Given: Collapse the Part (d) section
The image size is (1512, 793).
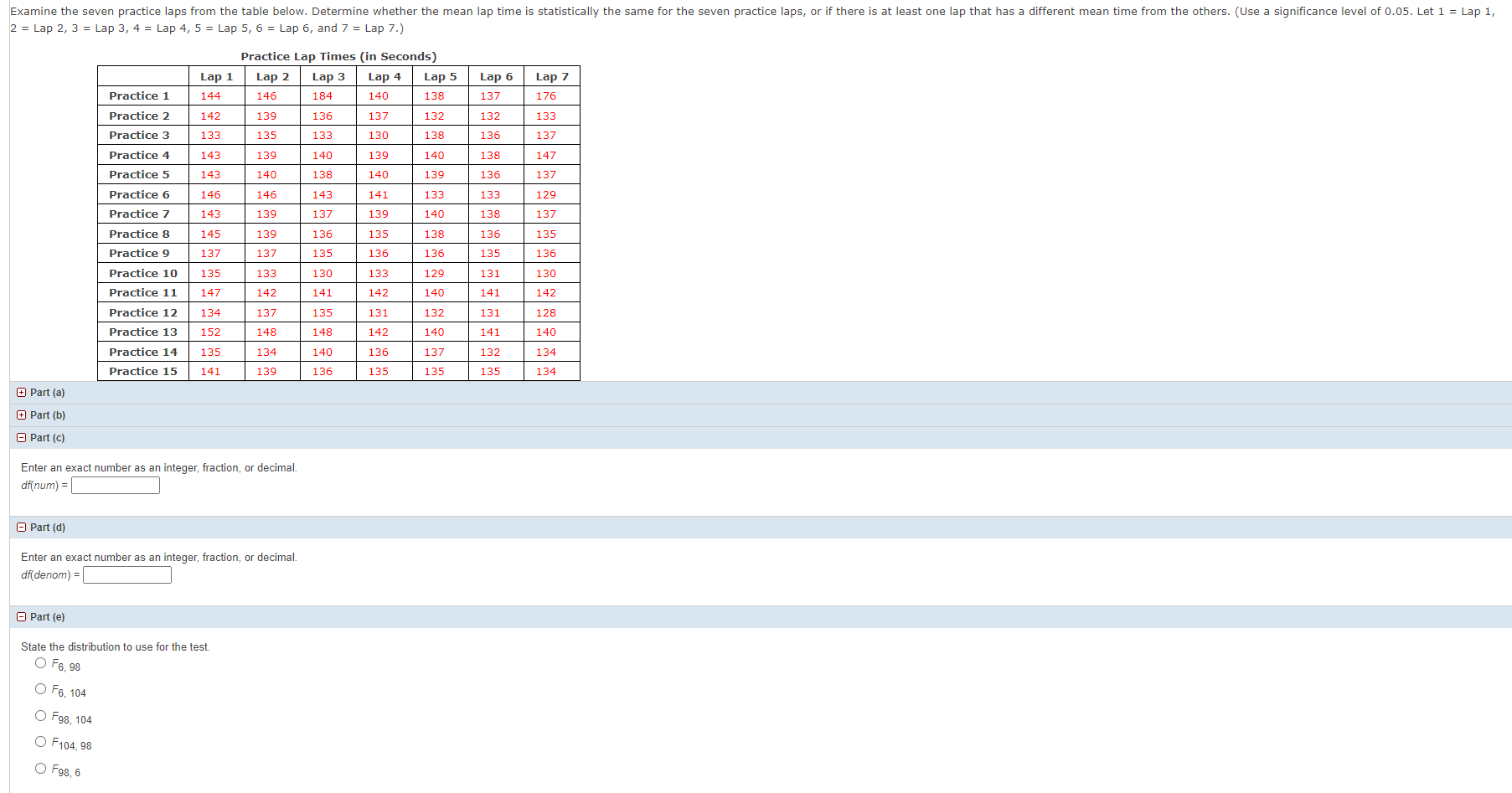Looking at the screenshot, I should click(x=21, y=528).
